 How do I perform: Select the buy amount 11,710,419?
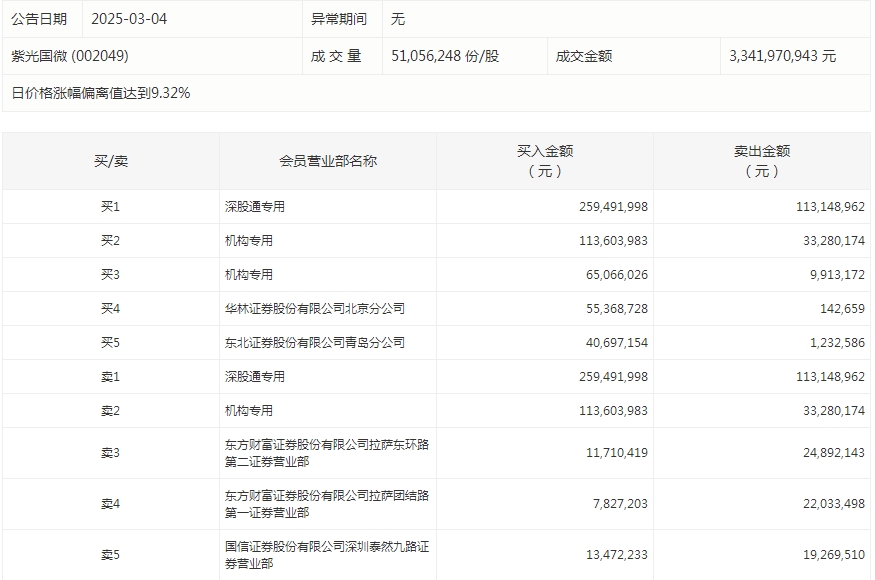coord(617,453)
